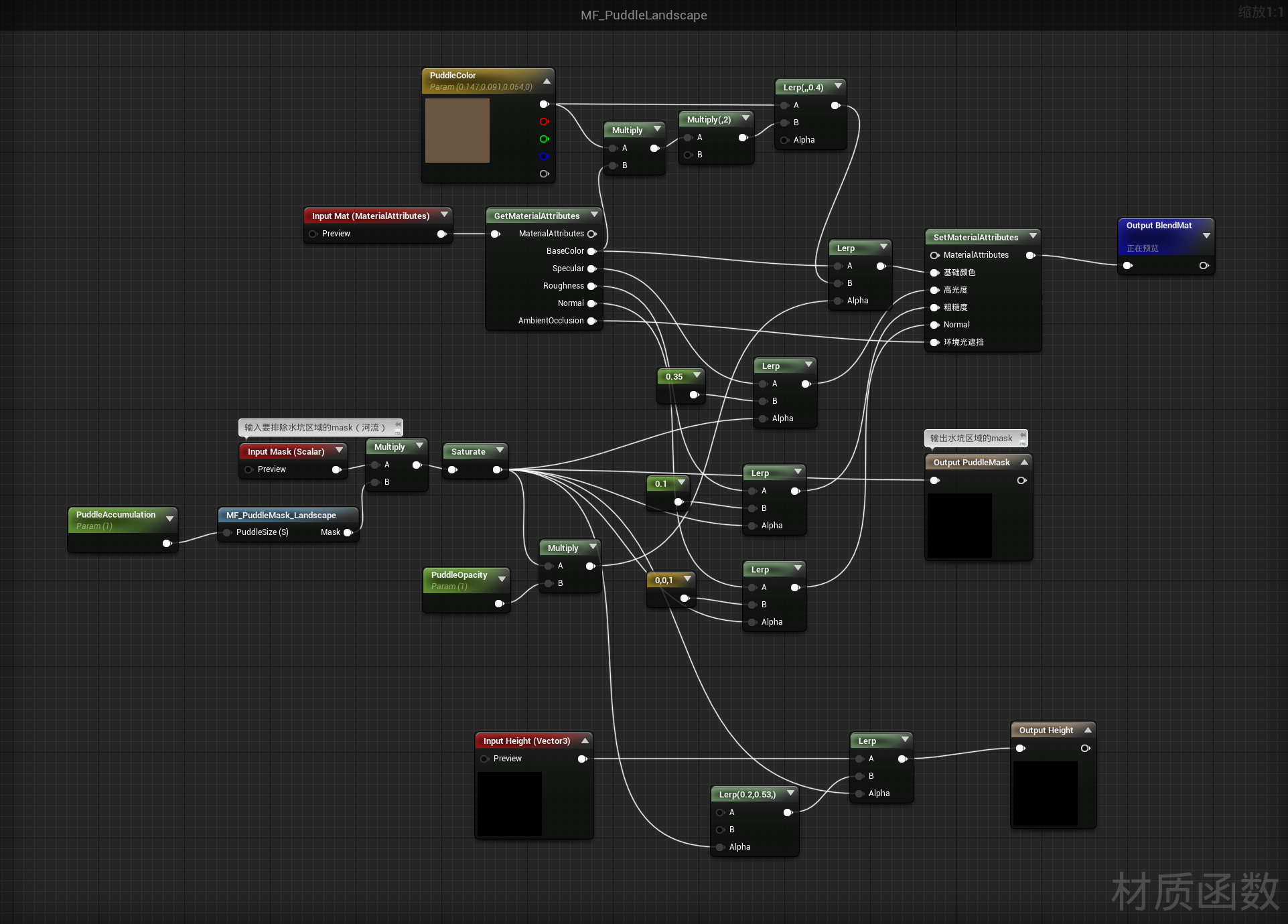Click the PuddleColor brown color swatch
The image size is (1288, 924).
tap(457, 131)
